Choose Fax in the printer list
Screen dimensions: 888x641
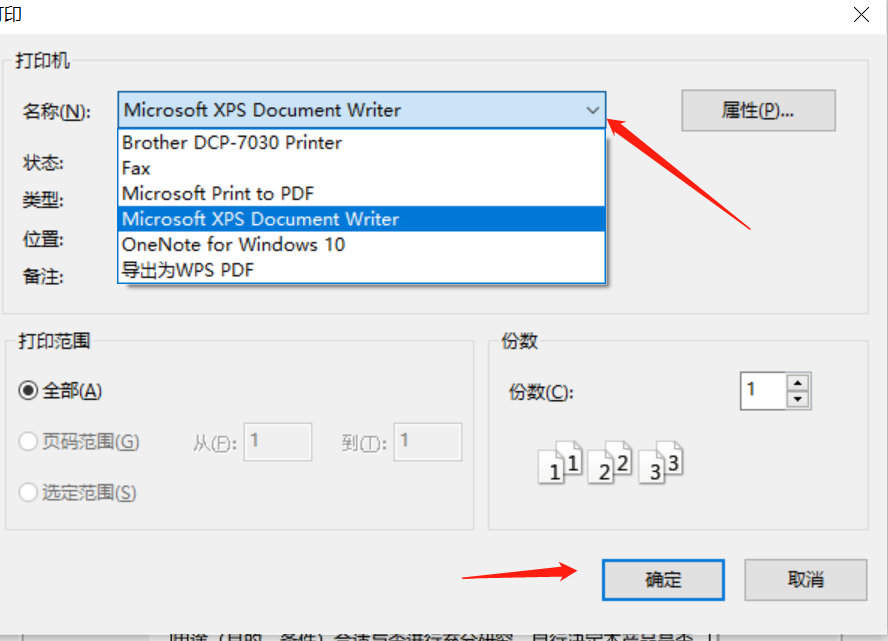tap(361, 168)
